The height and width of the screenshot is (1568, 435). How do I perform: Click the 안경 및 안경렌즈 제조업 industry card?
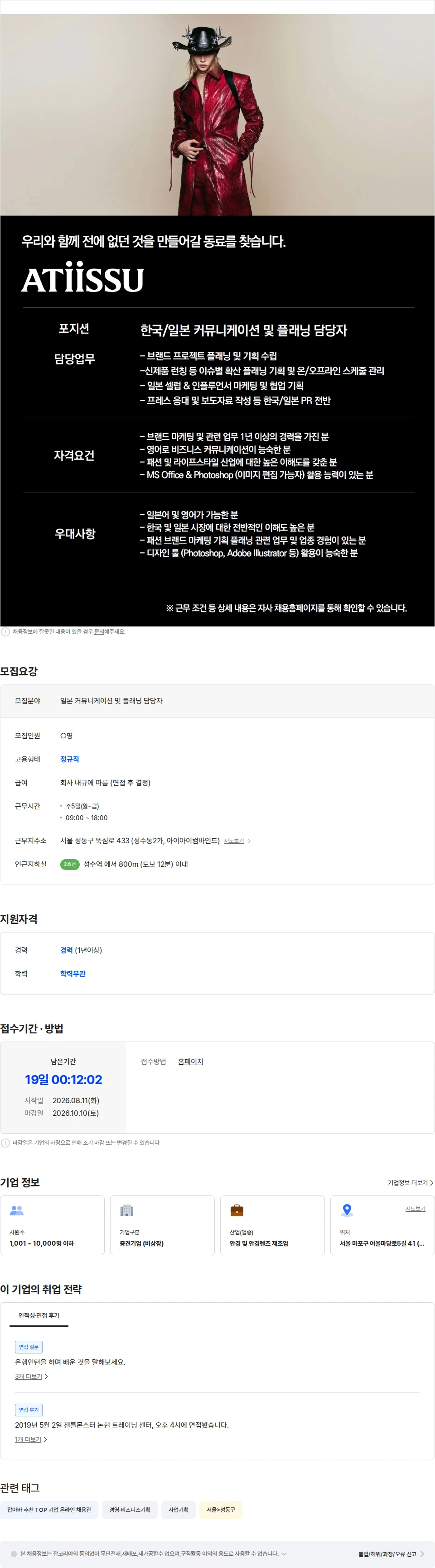272,1225
